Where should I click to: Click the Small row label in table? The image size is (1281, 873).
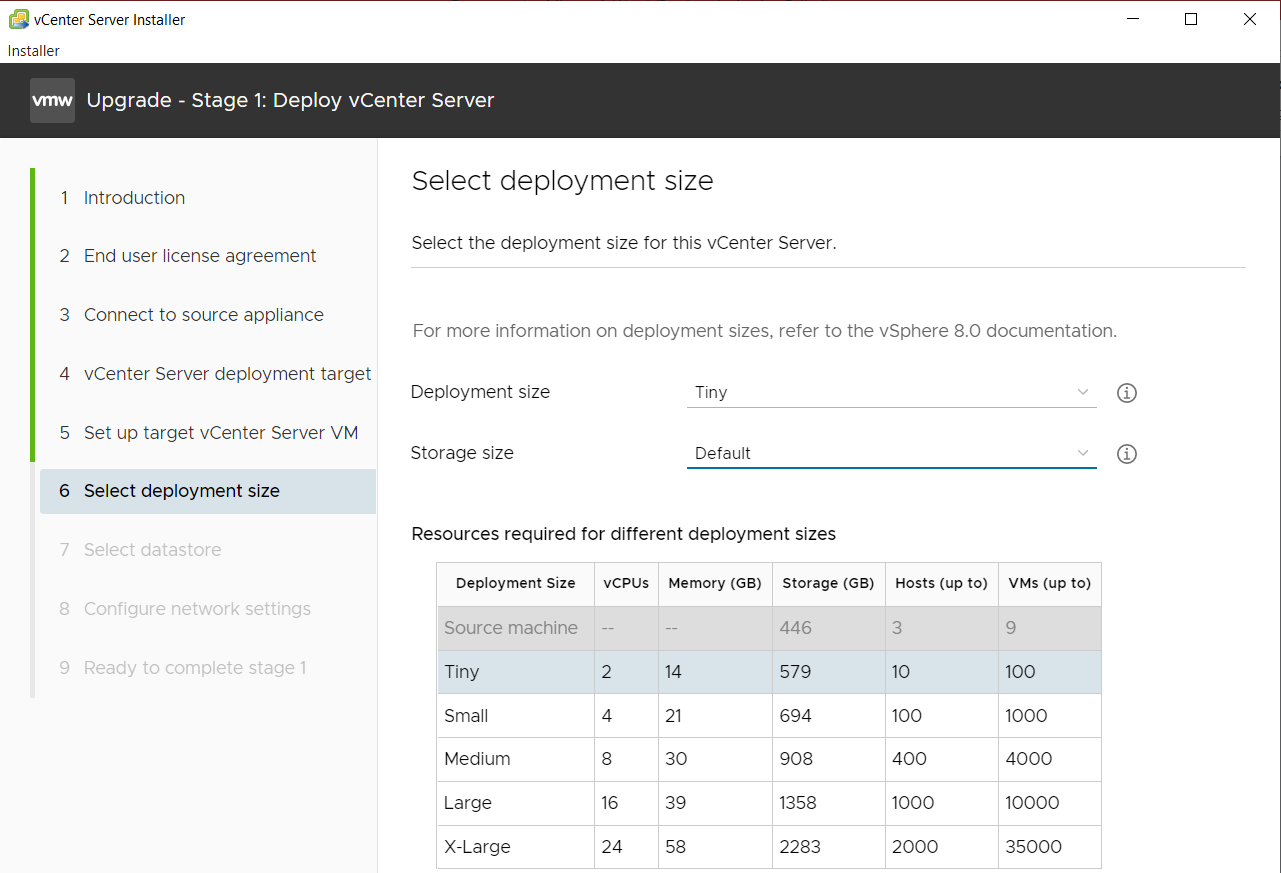[x=466, y=716]
